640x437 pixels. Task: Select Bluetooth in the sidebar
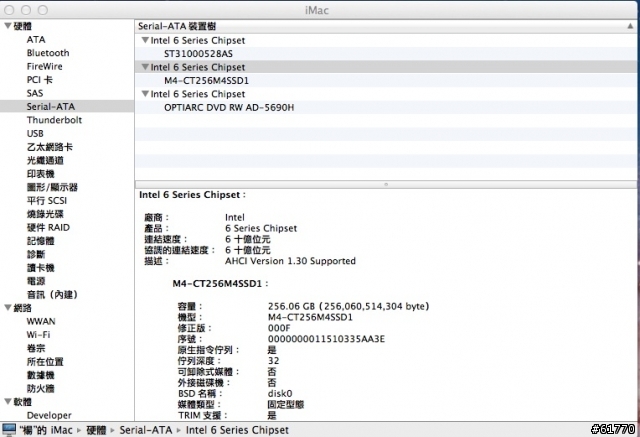coord(48,53)
